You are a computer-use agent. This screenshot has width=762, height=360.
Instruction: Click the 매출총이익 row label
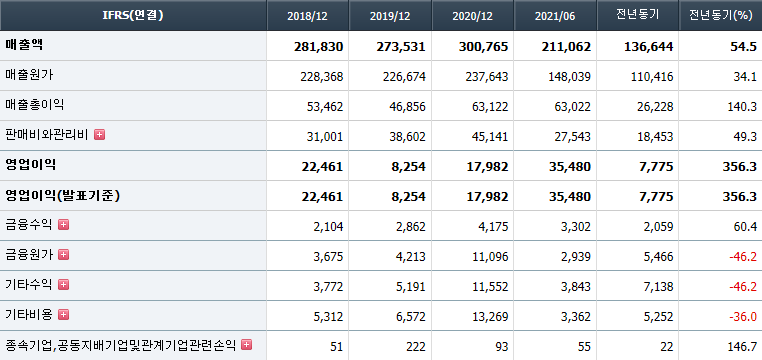pyautogui.click(x=35, y=104)
